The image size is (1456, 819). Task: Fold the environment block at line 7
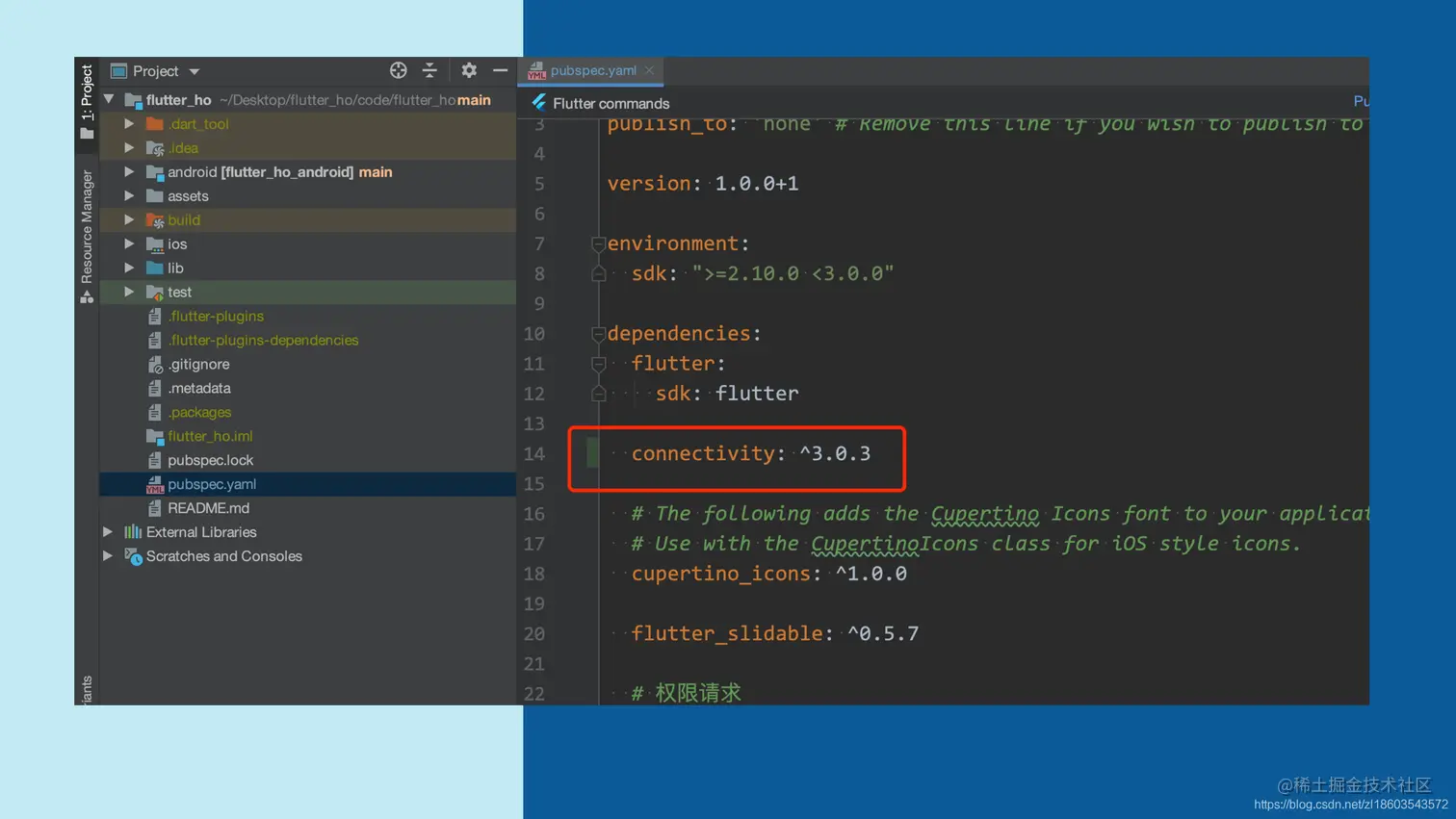click(x=598, y=243)
